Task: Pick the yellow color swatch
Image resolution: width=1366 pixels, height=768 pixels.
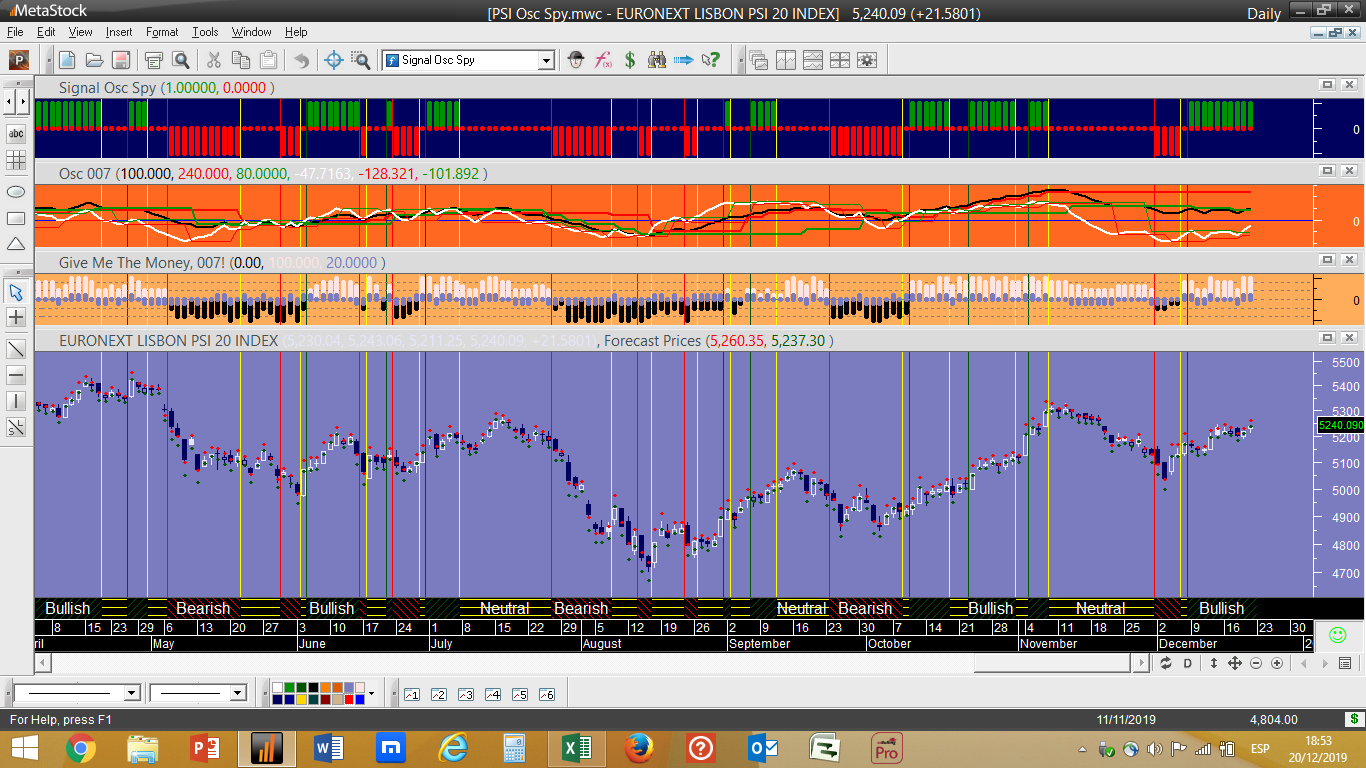Action: pyautogui.click(x=301, y=699)
